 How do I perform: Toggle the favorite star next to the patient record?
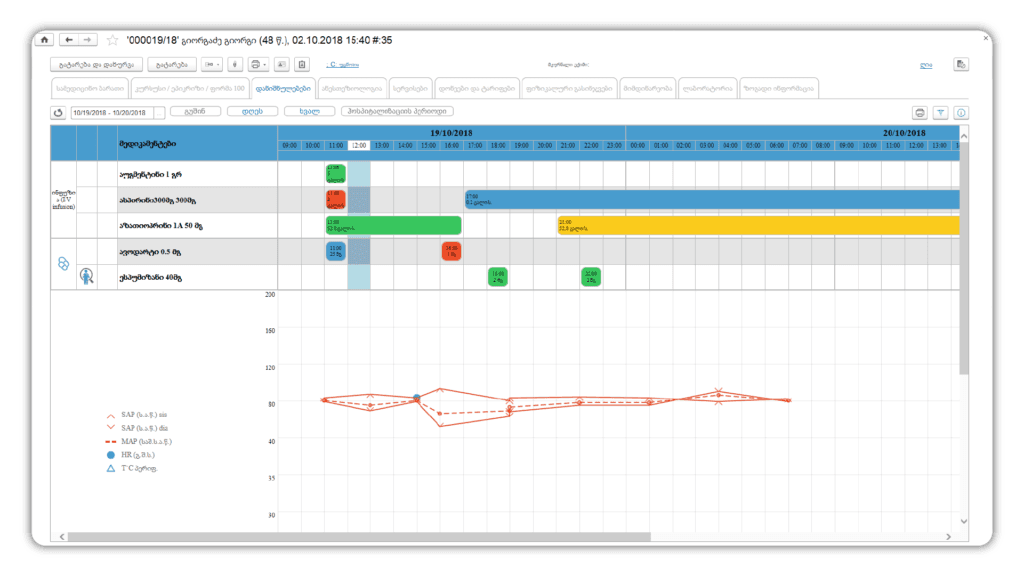(x=113, y=41)
